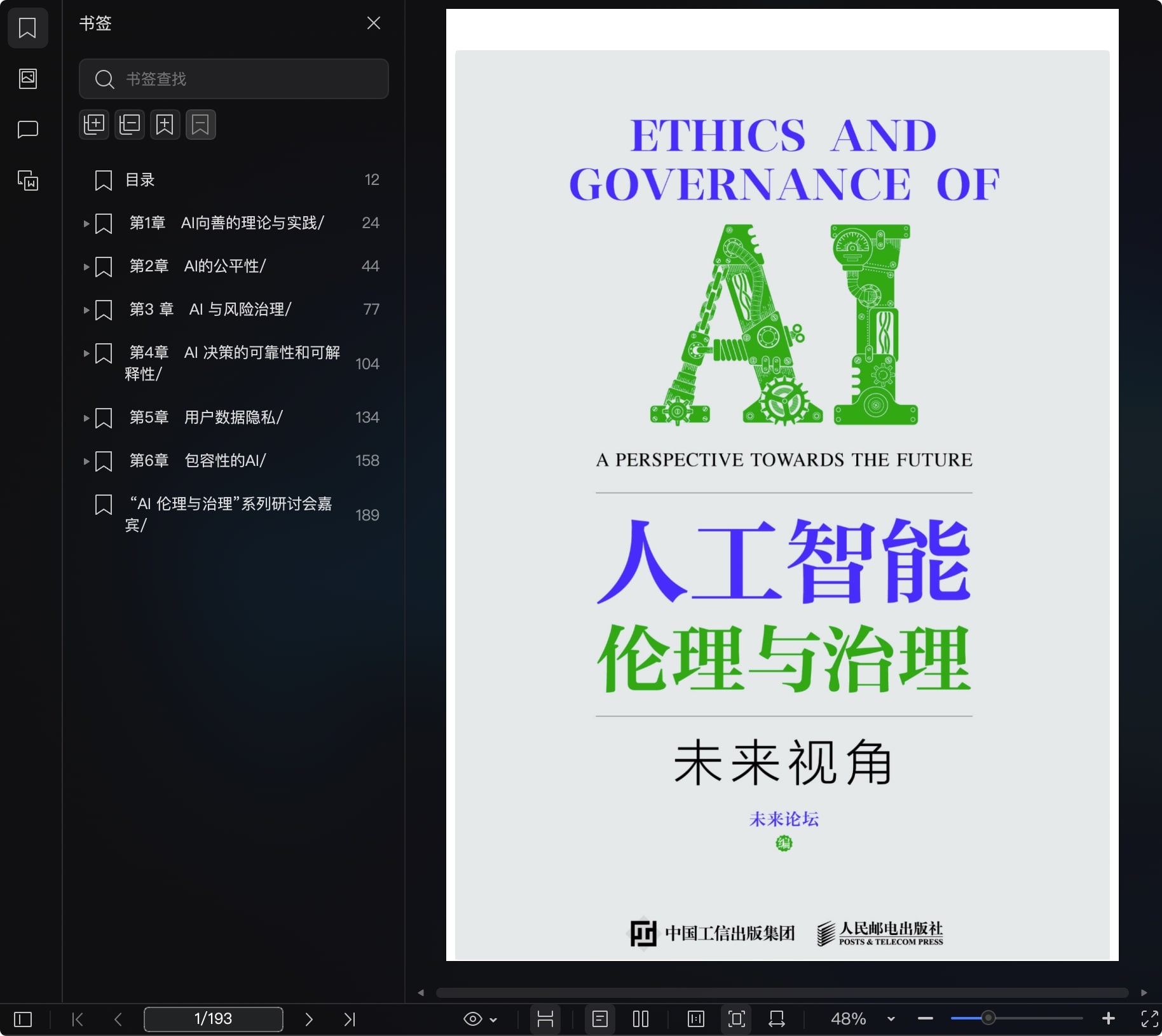The width and height of the screenshot is (1162, 1036).
Task: Go to the last page
Action: 350,1019
